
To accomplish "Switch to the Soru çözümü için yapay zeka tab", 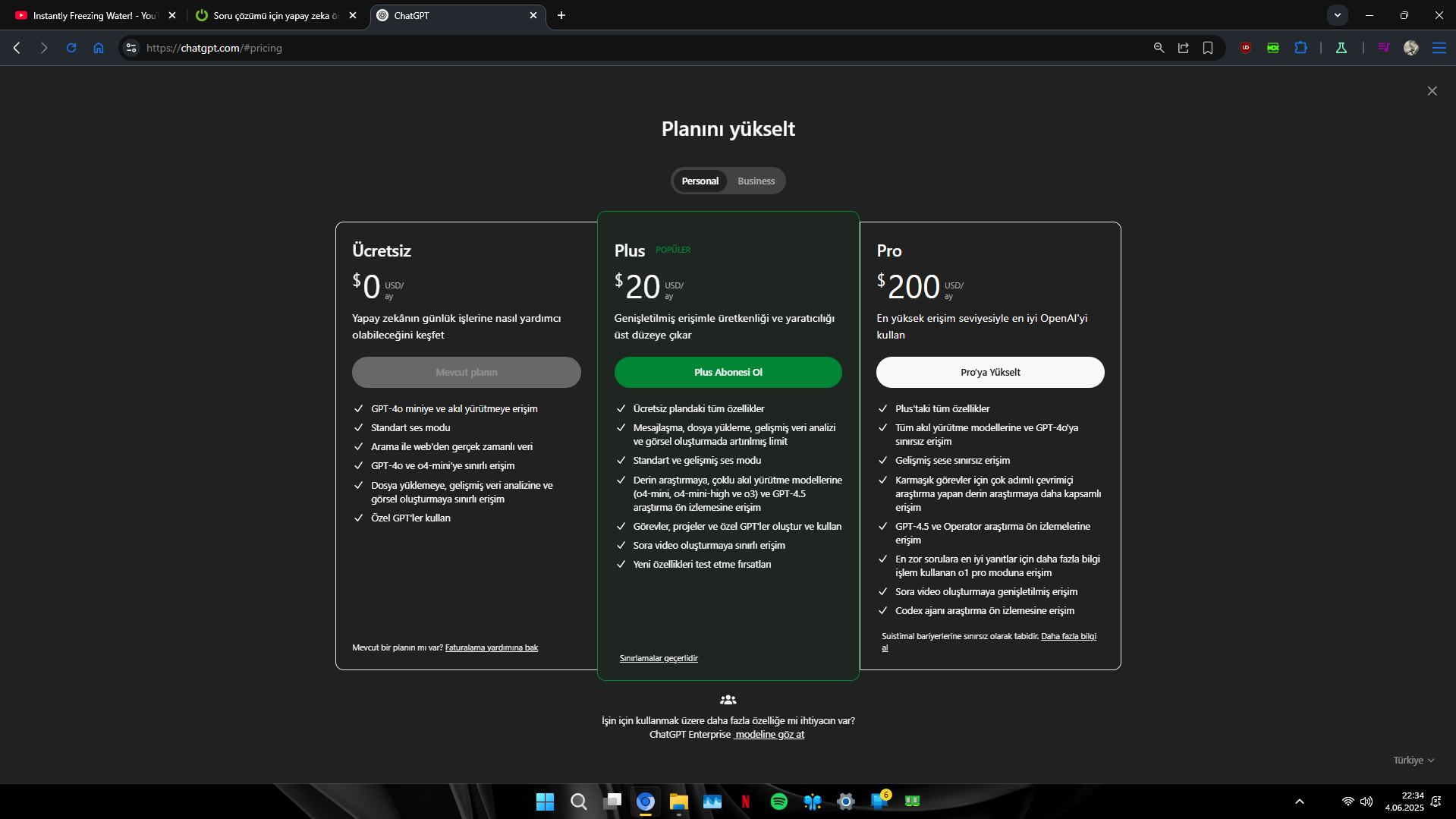I will pyautogui.click(x=275, y=15).
